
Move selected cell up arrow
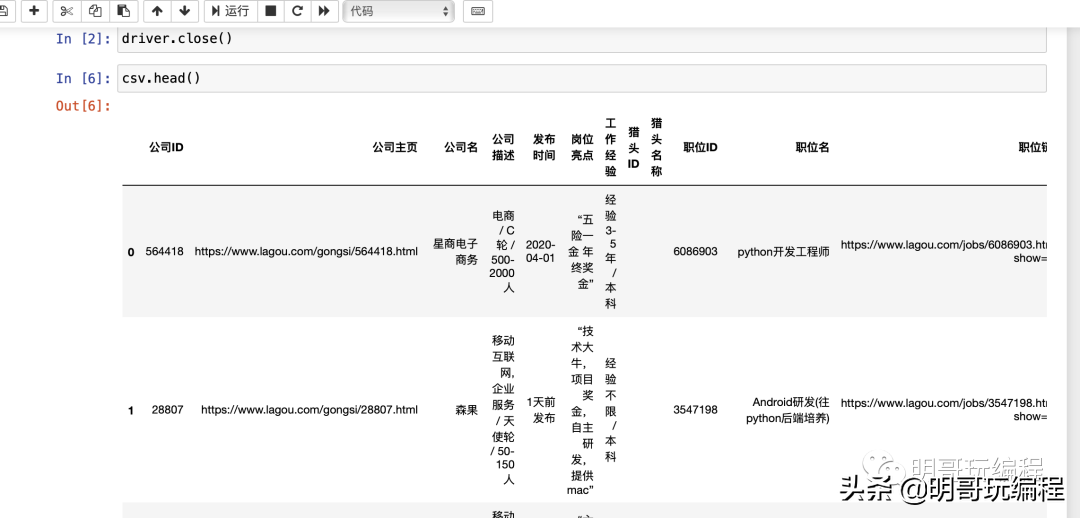tap(157, 11)
